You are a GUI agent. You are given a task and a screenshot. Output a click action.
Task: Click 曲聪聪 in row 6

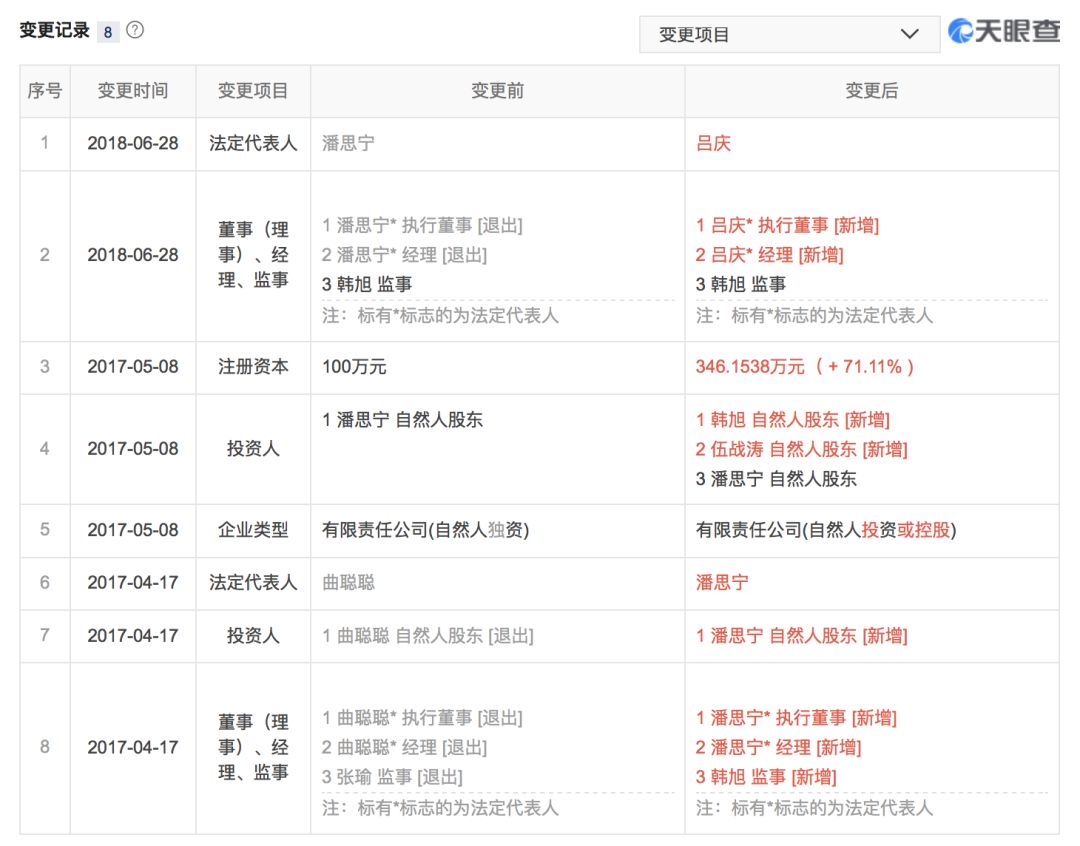[x=348, y=582]
